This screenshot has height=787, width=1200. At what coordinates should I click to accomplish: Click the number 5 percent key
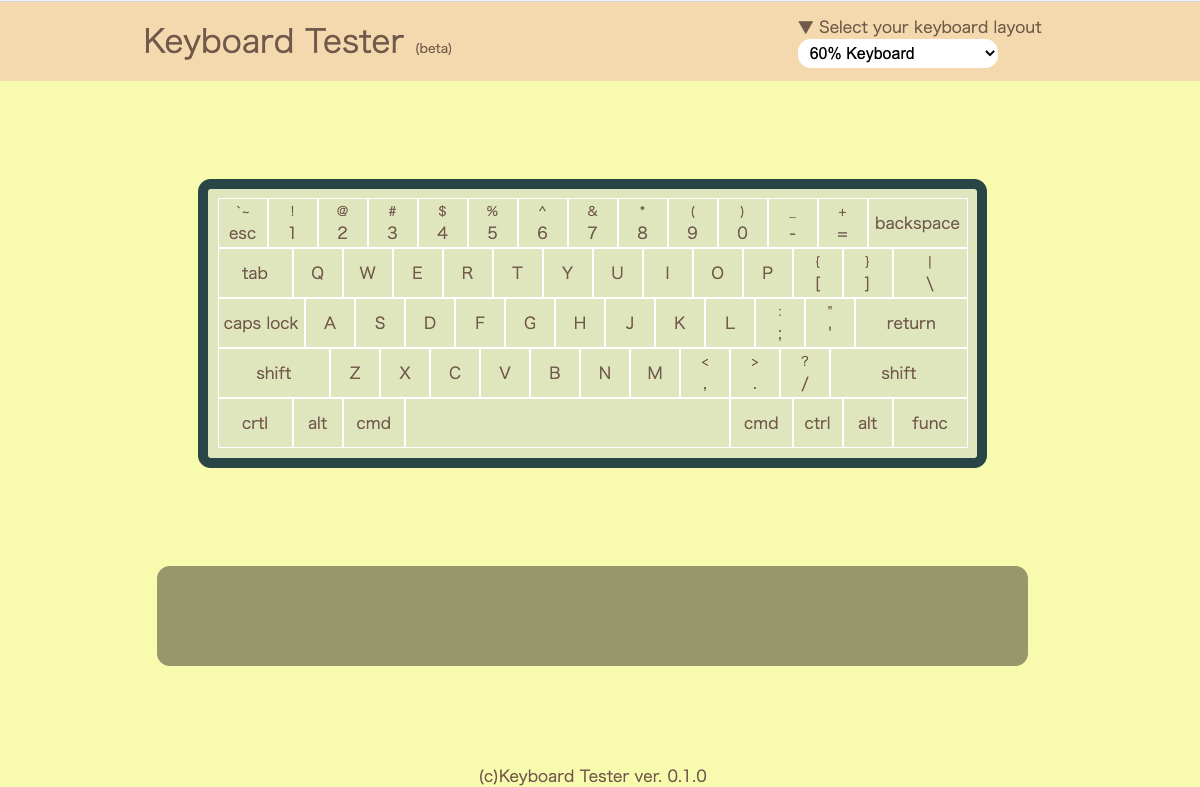492,223
